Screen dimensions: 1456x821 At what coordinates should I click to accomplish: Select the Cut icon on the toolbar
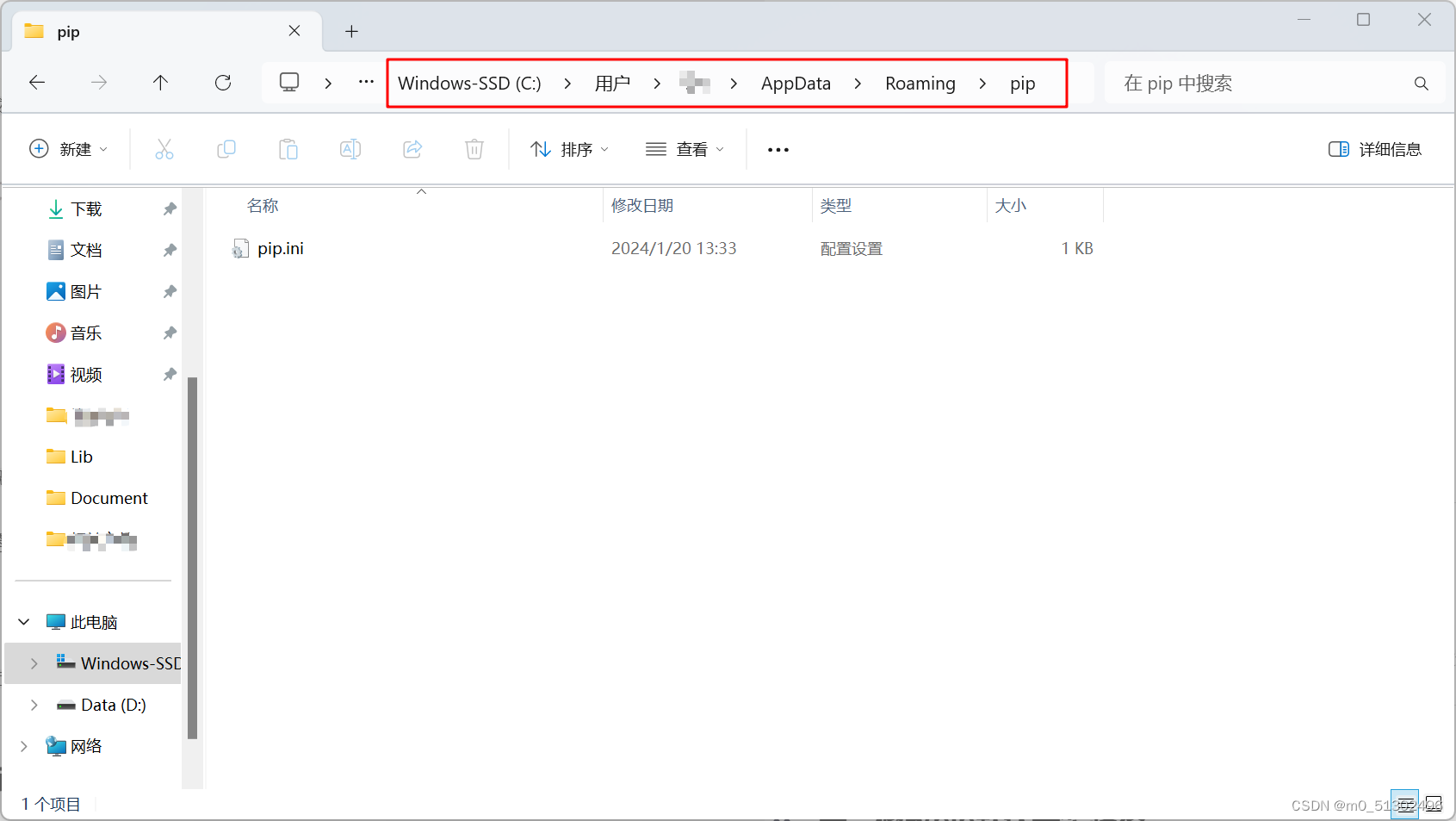point(164,148)
